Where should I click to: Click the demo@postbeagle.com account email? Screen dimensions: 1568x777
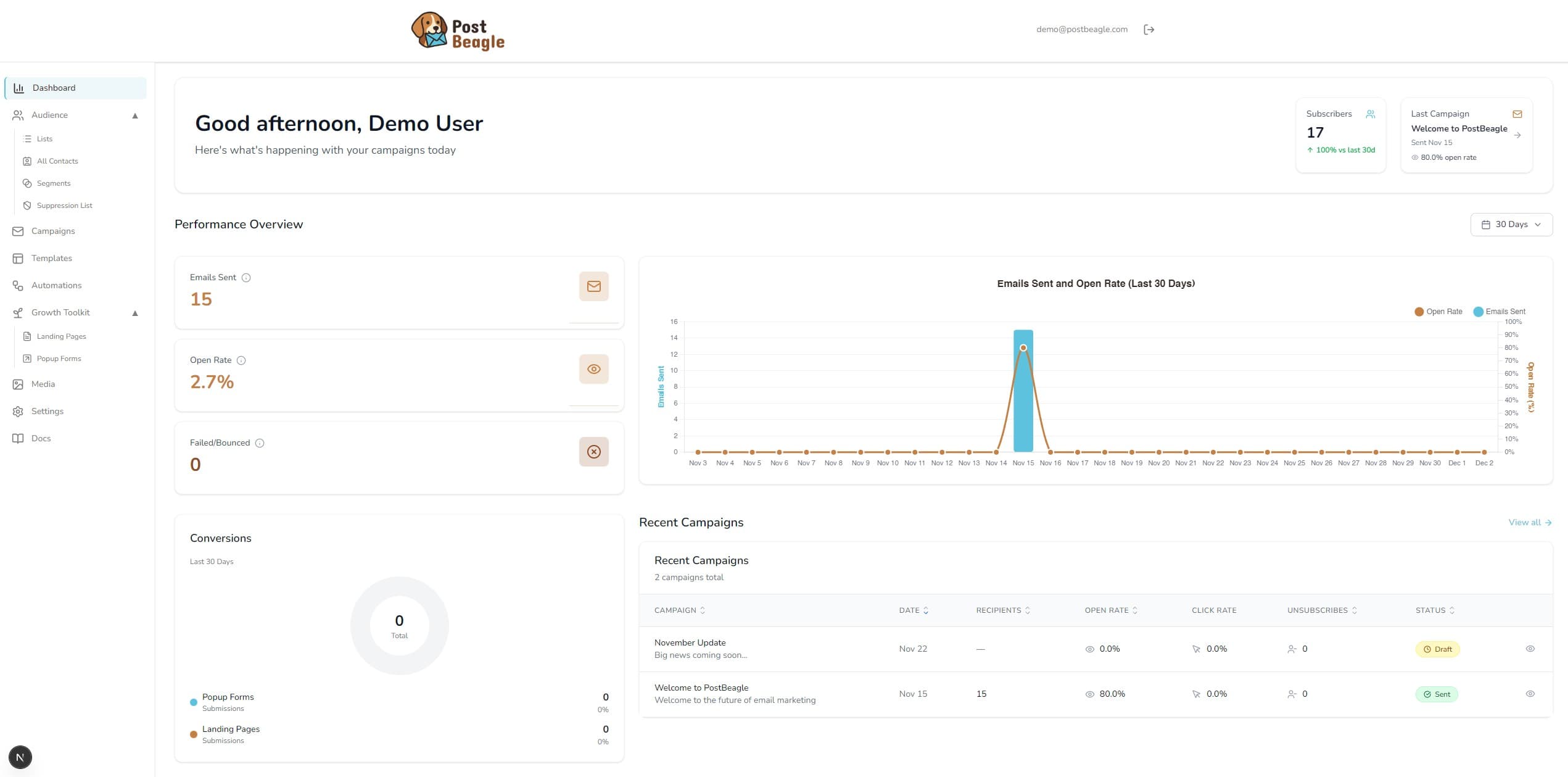pos(1082,30)
